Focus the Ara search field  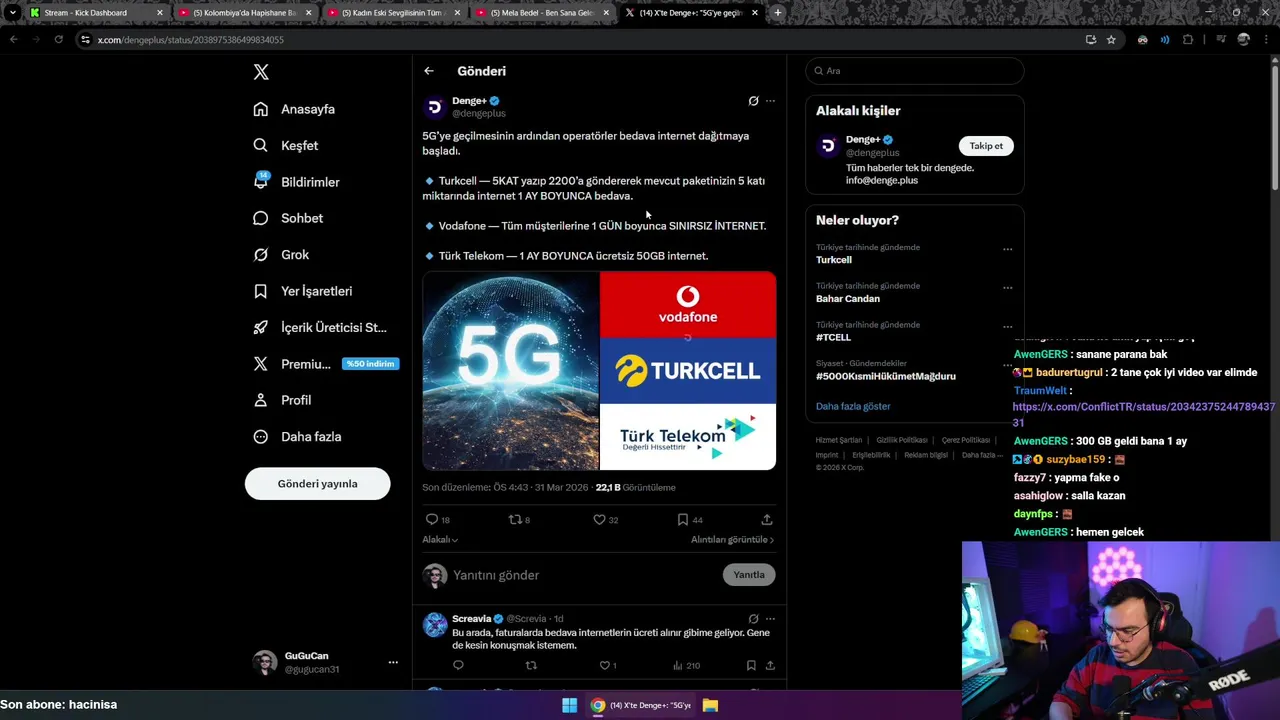[x=914, y=71]
